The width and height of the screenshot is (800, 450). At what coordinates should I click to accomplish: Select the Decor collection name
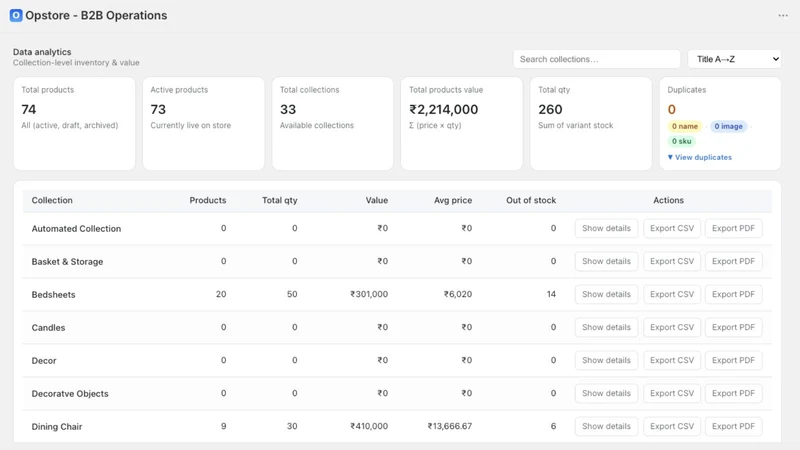(x=44, y=361)
